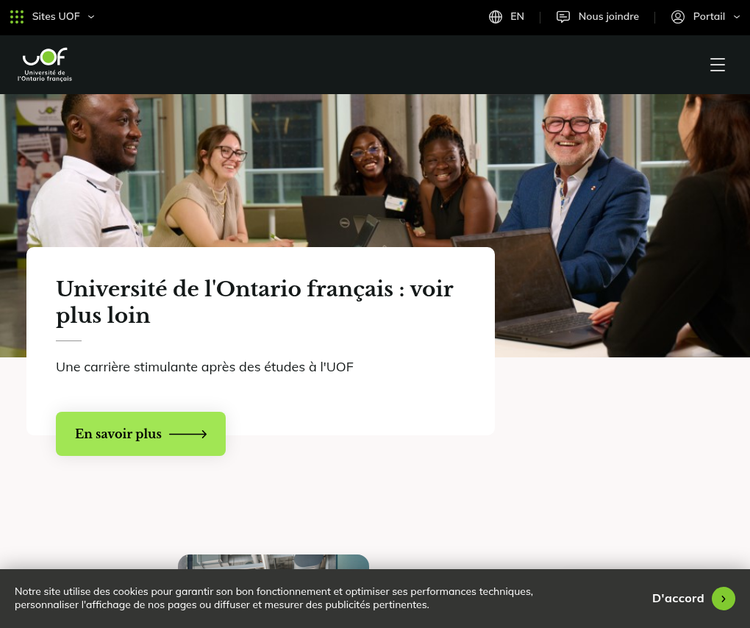Switch language to EN
Screen dimensions: 750x628
517,17
